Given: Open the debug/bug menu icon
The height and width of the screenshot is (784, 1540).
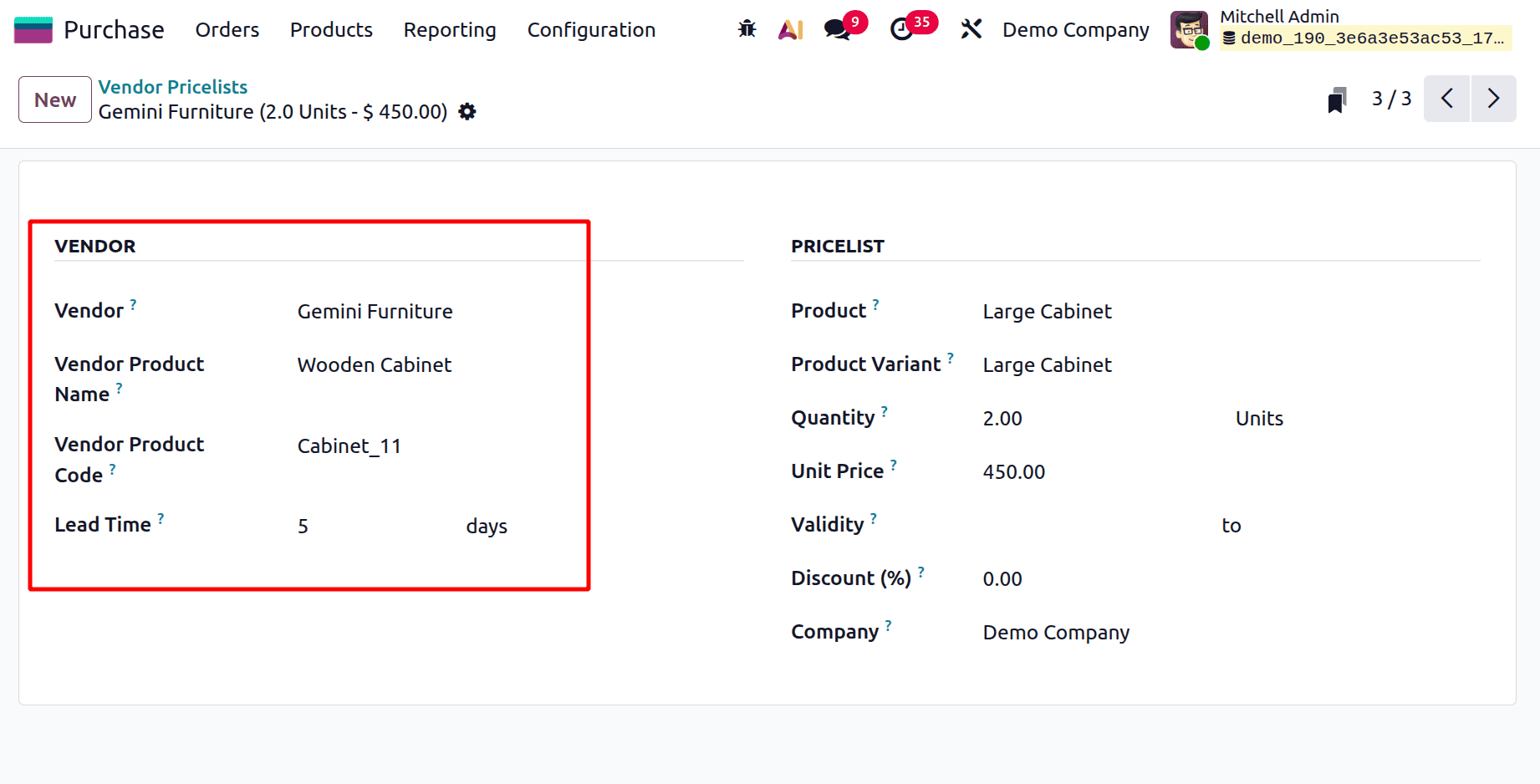Looking at the screenshot, I should (x=746, y=28).
